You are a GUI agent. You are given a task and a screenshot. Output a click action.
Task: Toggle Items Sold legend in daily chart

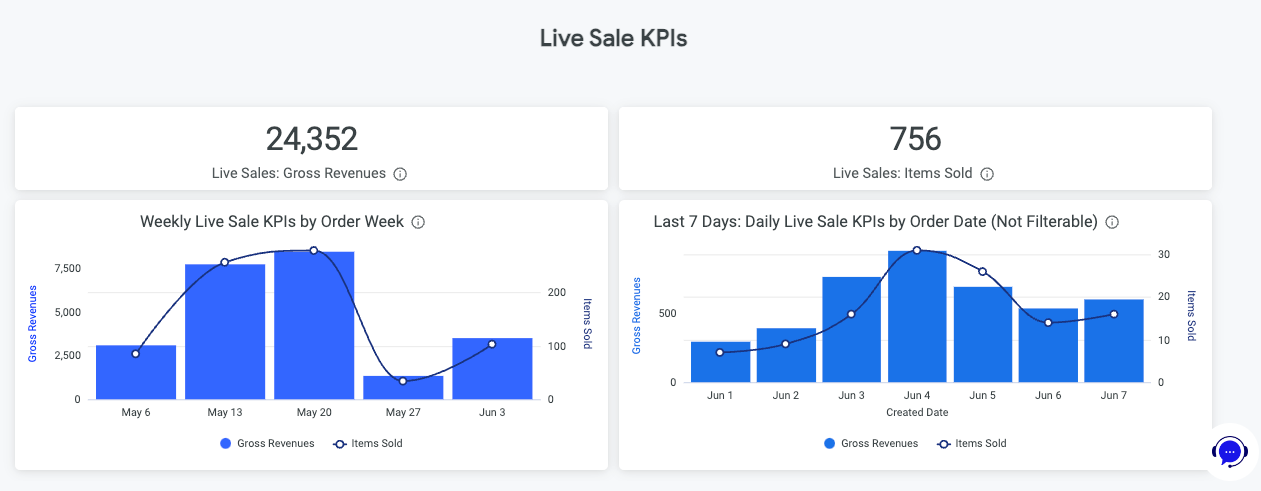tap(973, 443)
